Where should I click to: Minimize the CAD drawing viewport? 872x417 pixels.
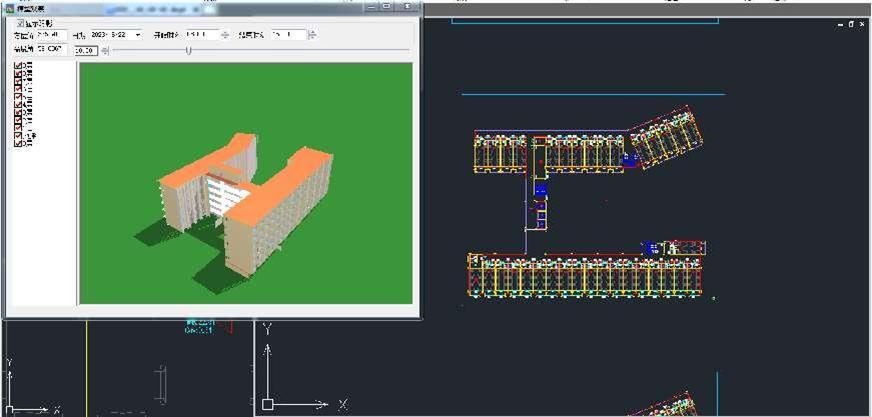(x=840, y=24)
